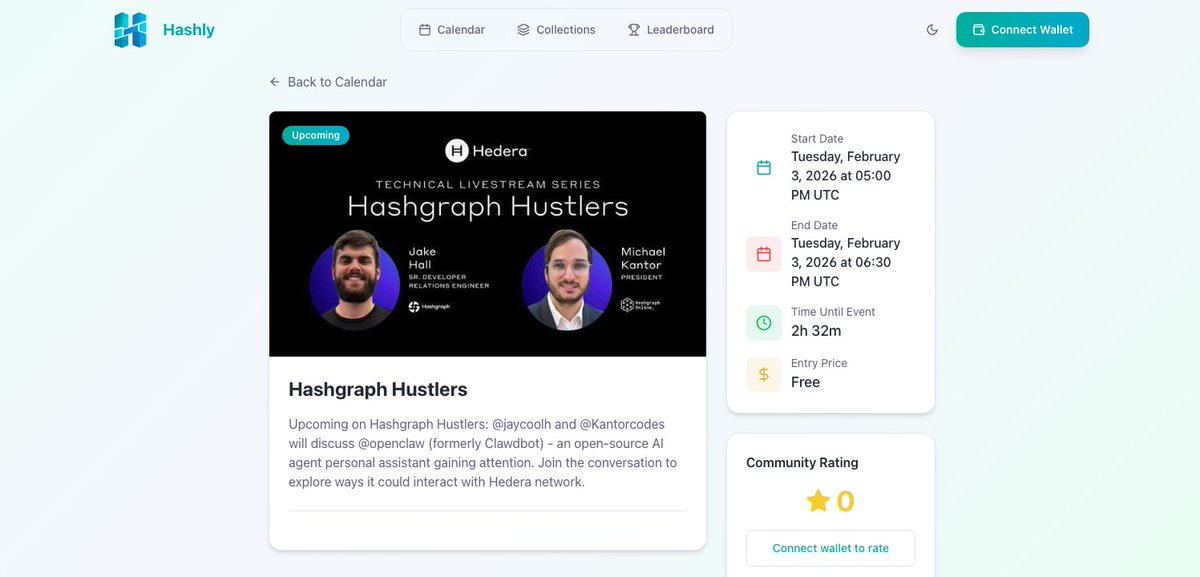Click the rating value '0'
This screenshot has width=1200, height=577.
click(845, 501)
